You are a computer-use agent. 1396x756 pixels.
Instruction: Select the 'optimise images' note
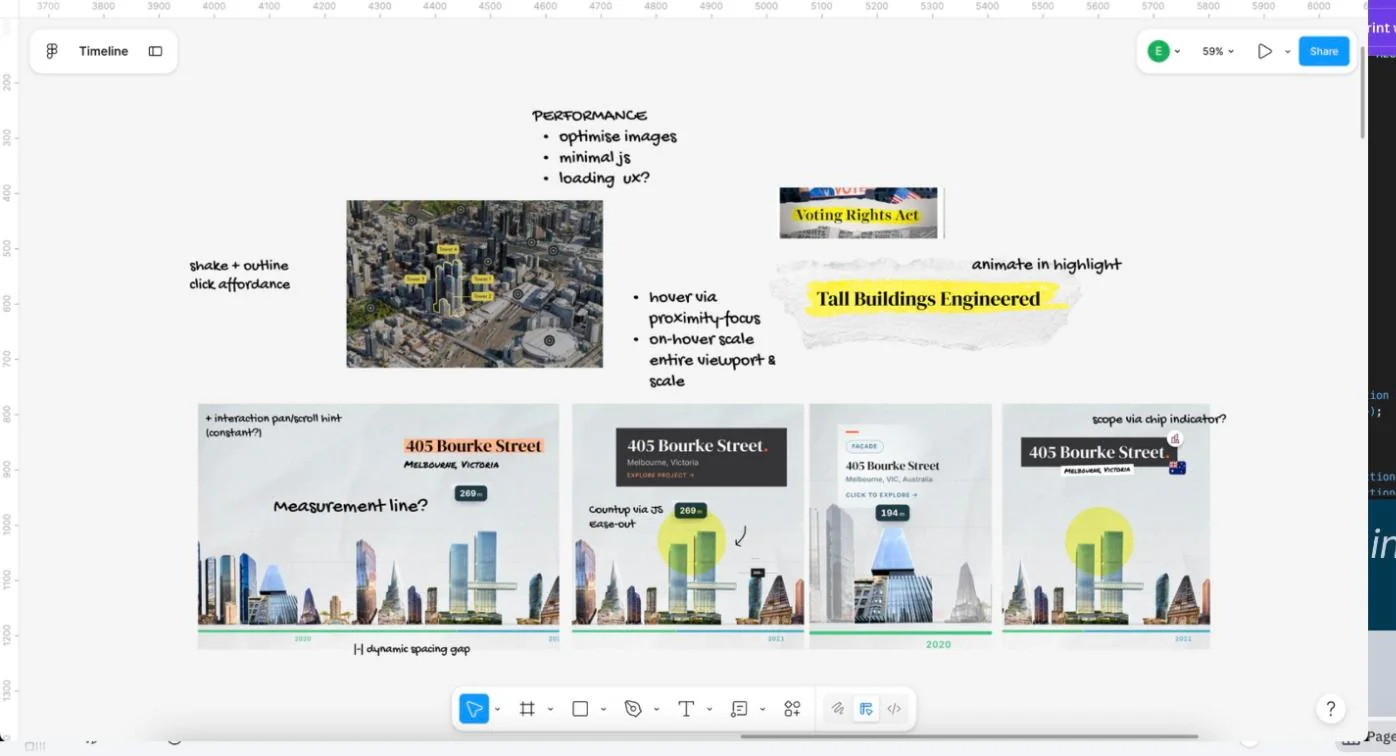(617, 137)
